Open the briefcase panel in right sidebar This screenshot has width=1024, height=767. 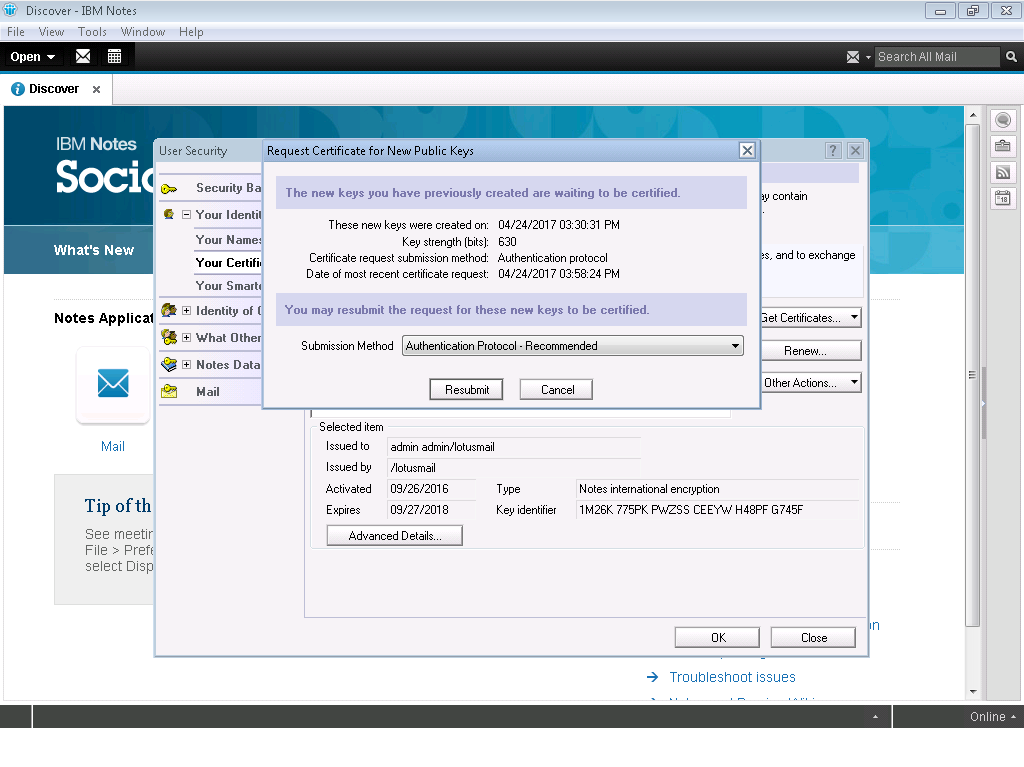point(1003,146)
